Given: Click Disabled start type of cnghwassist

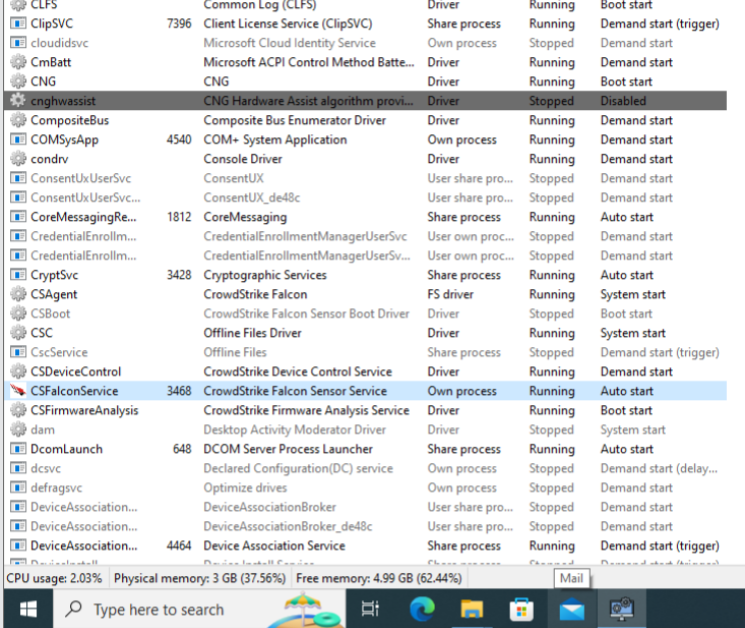Looking at the screenshot, I should 623,101.
